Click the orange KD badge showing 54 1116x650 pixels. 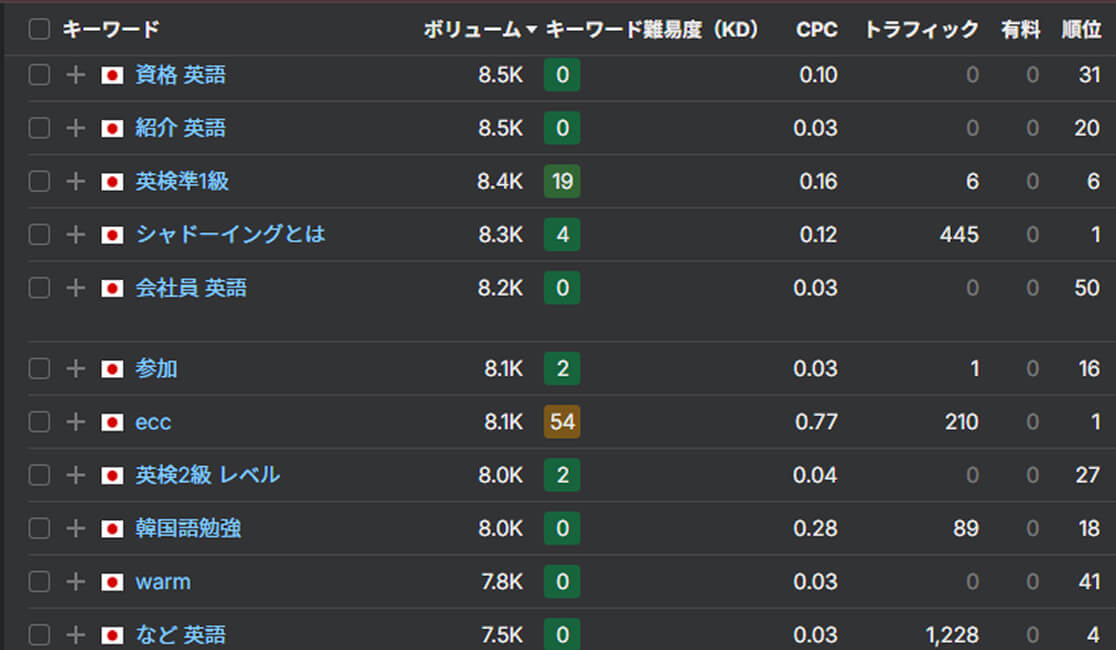(562, 422)
